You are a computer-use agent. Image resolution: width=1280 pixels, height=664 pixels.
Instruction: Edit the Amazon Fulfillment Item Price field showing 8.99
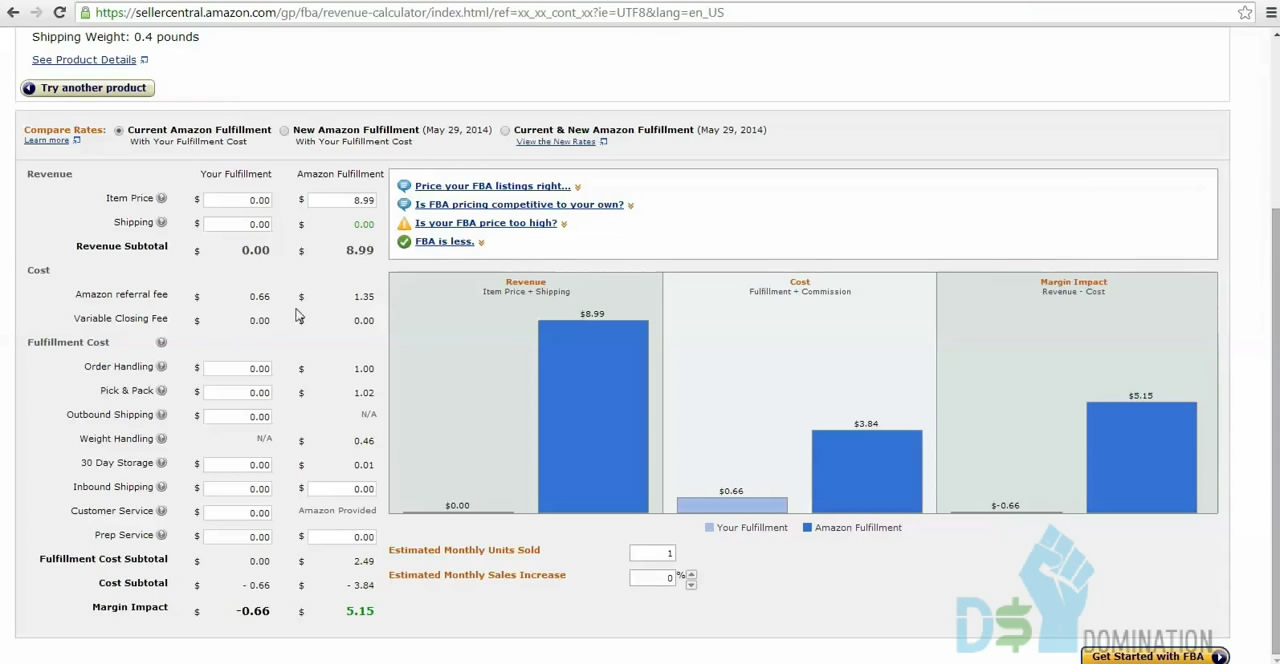[342, 200]
